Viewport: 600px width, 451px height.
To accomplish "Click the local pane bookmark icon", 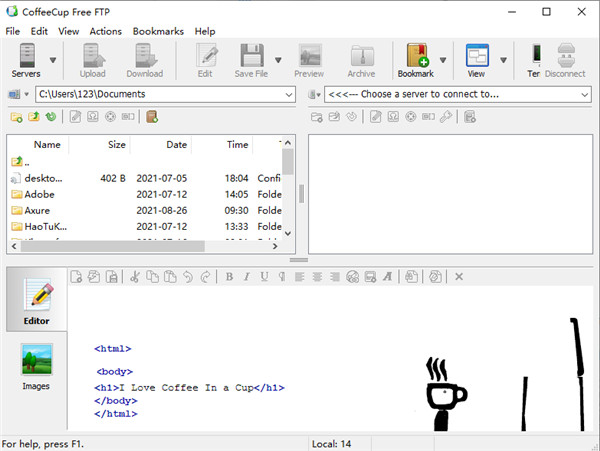I will pos(152,117).
